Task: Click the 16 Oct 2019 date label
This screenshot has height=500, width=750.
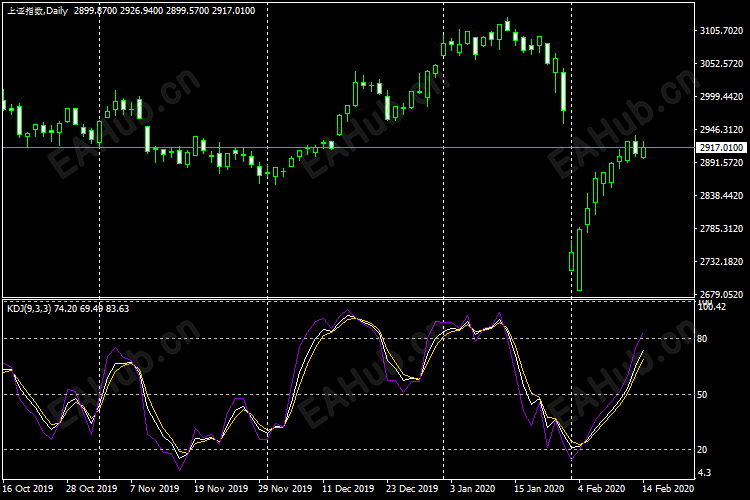Action: (28, 489)
